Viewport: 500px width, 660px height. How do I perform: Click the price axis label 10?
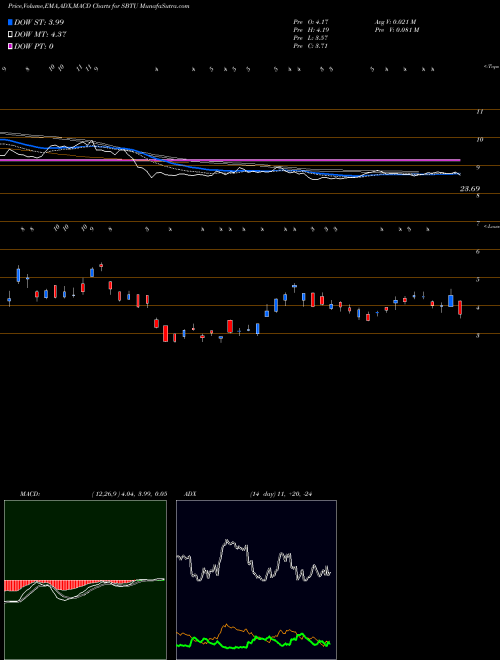tap(479, 140)
